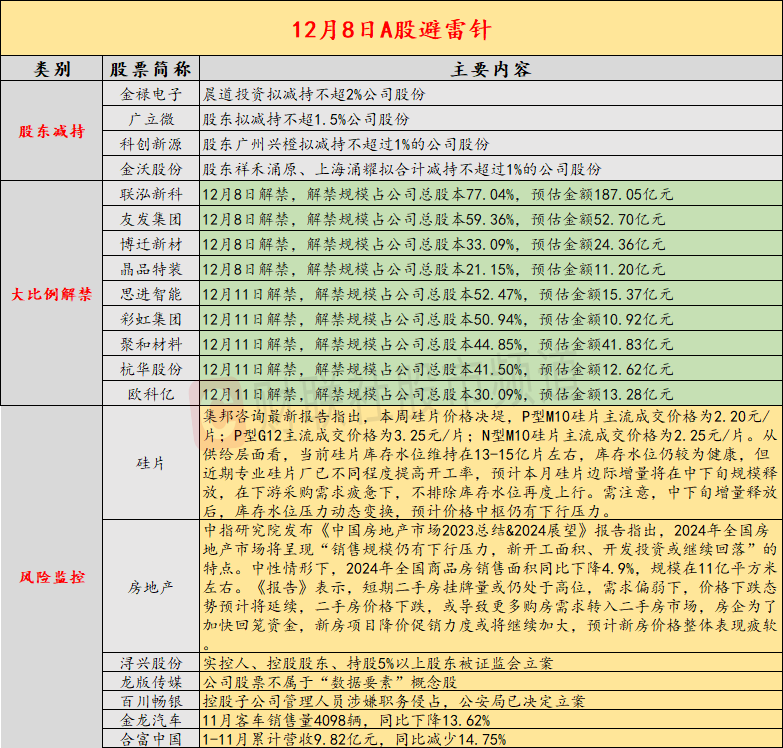Select stock name '欧科亿'
Screen dimensions: 783x748
[151, 393]
